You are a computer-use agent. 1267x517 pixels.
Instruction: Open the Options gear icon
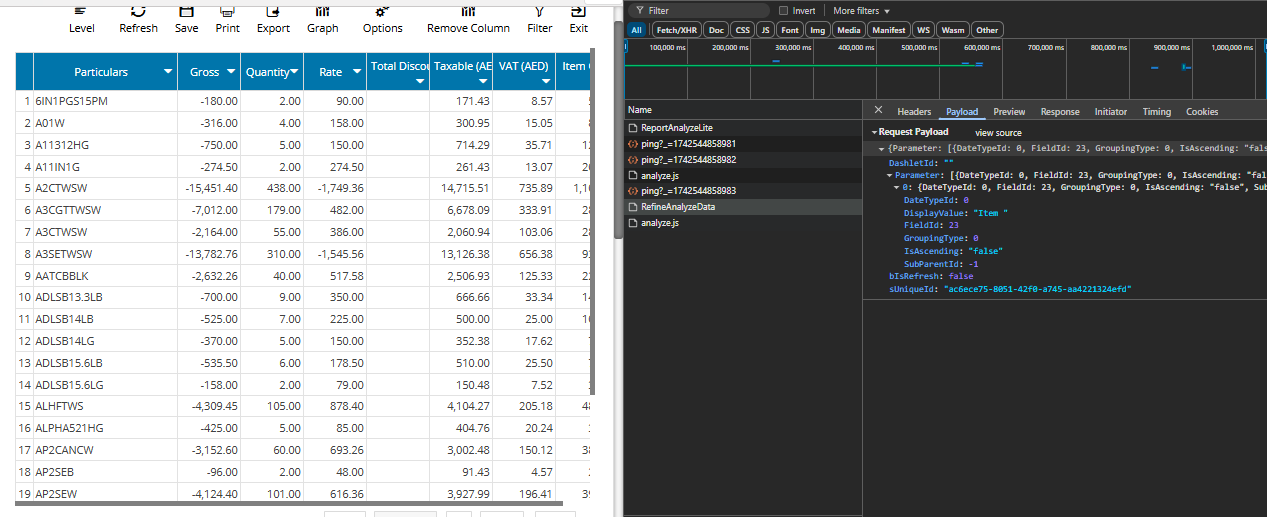click(x=382, y=11)
